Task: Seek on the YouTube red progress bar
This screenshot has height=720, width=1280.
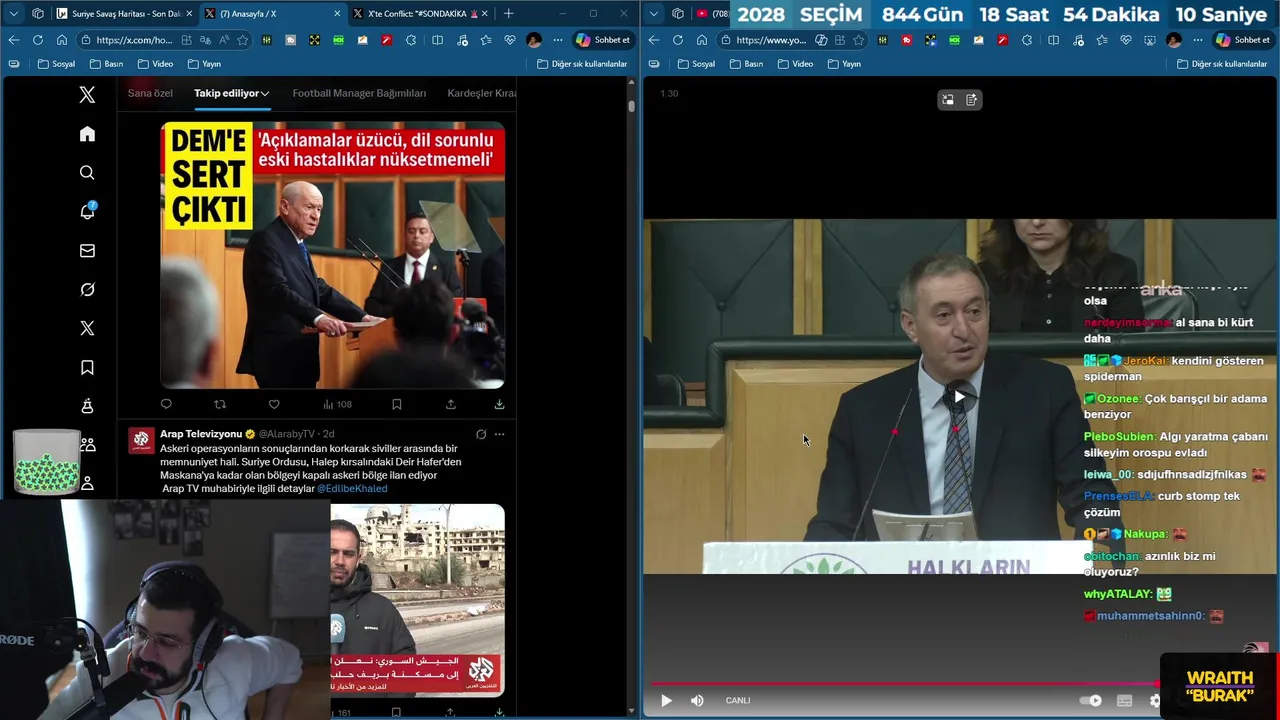Action: pos(905,684)
